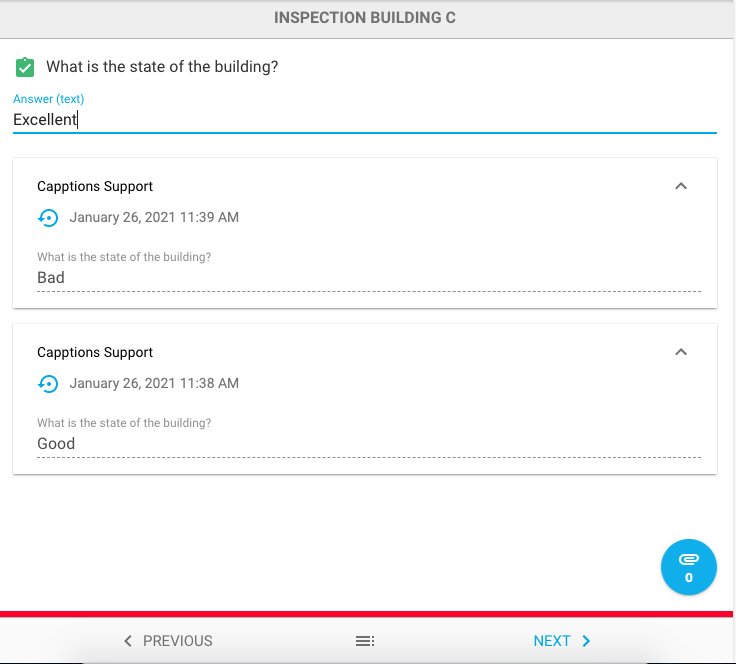Viewport: 736px width, 664px height.
Task: Open attachments via the paperclip button
Action: pos(688,567)
